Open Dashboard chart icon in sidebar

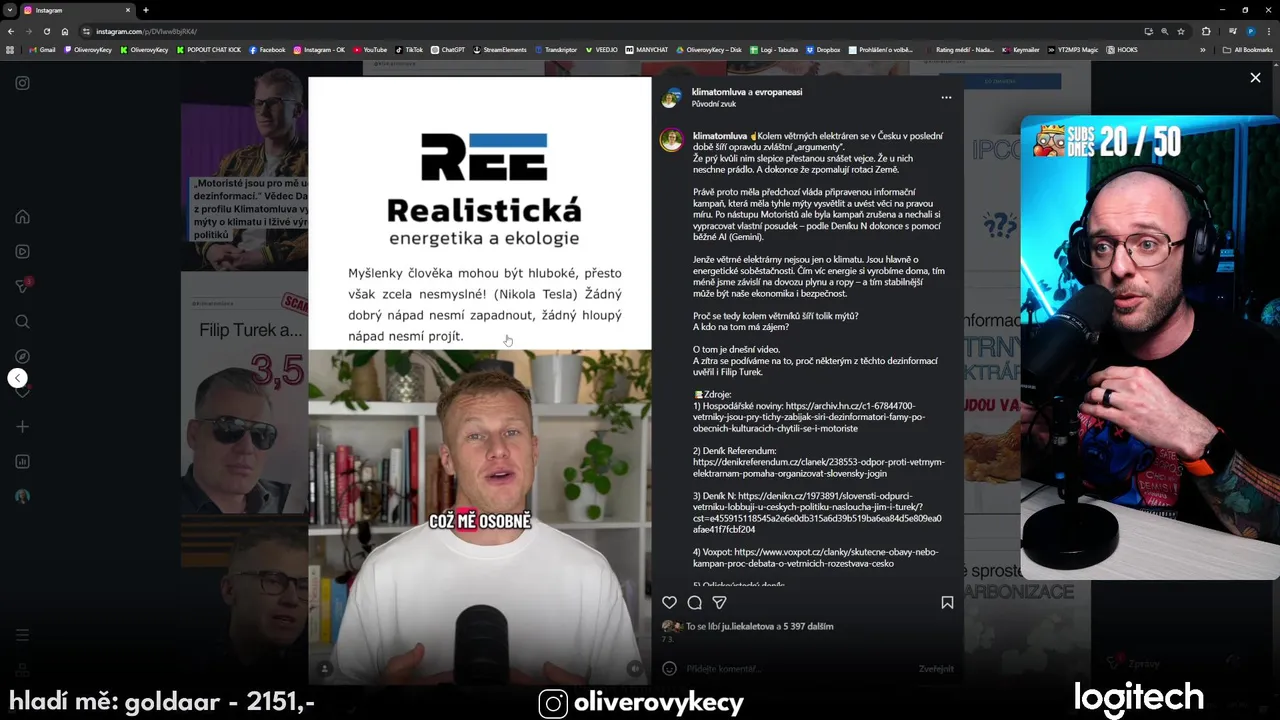click(22, 462)
